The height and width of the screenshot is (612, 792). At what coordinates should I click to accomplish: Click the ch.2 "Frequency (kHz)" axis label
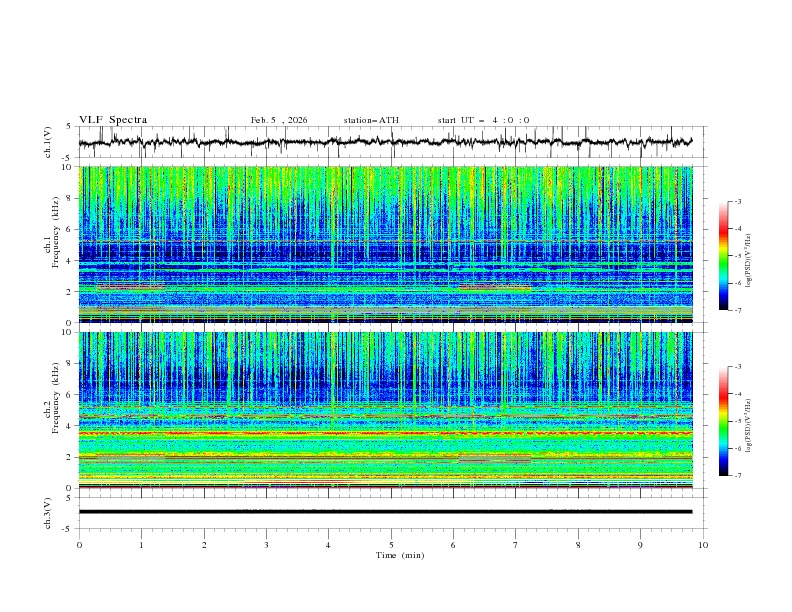[x=56, y=398]
